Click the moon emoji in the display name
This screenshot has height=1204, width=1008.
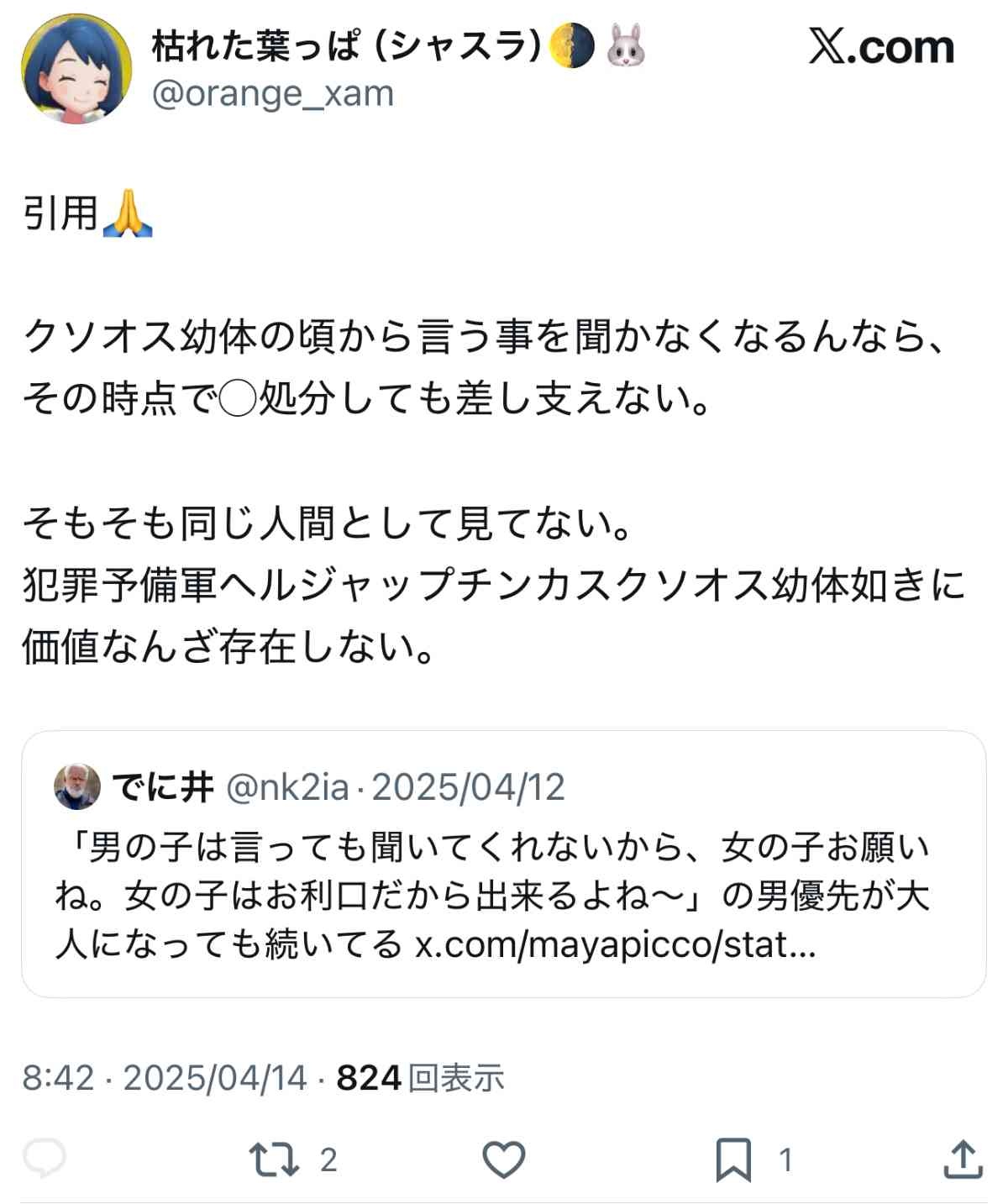pyautogui.click(x=571, y=45)
